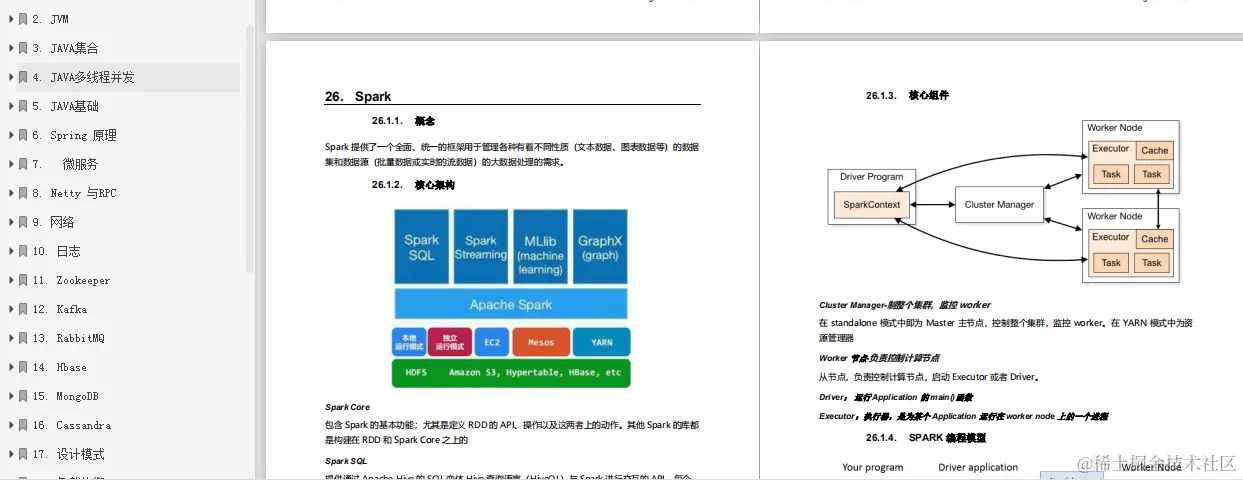The width and height of the screenshot is (1243, 480).
Task: Go to the "5. JAVA基础" bookmark
Action: (65, 106)
